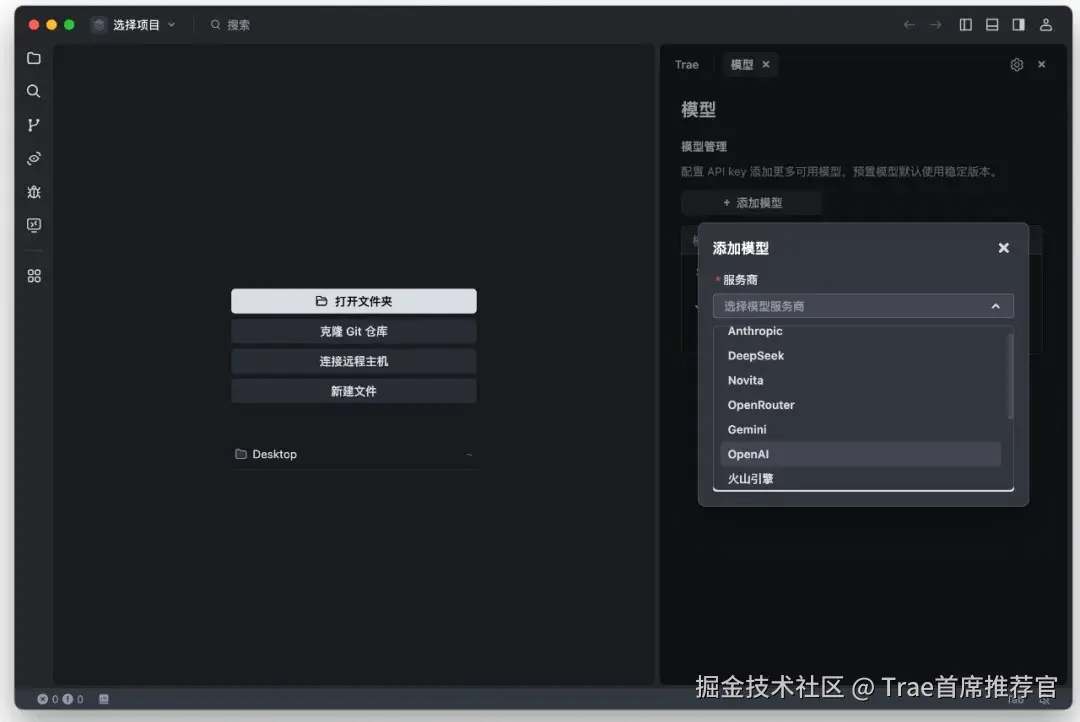Open the user account icon
The height and width of the screenshot is (722, 1080).
(x=1046, y=25)
